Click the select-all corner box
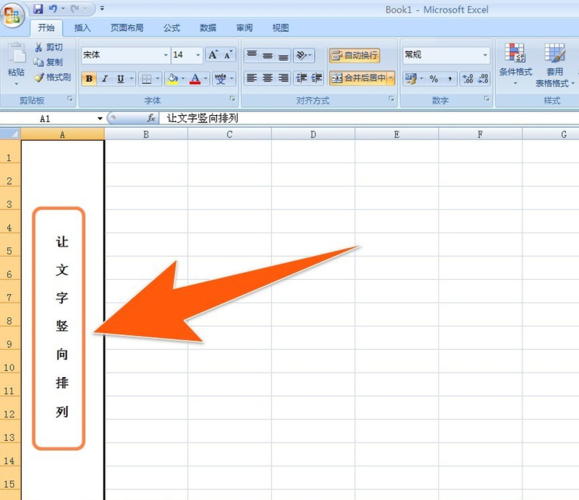This screenshot has height=500, width=579. click(x=10, y=134)
